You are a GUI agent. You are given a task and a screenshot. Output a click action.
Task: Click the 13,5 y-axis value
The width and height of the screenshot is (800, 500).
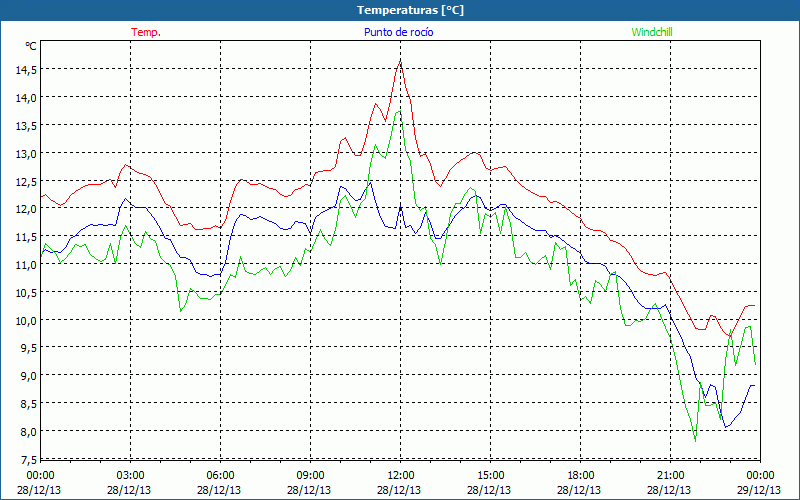tap(26, 126)
